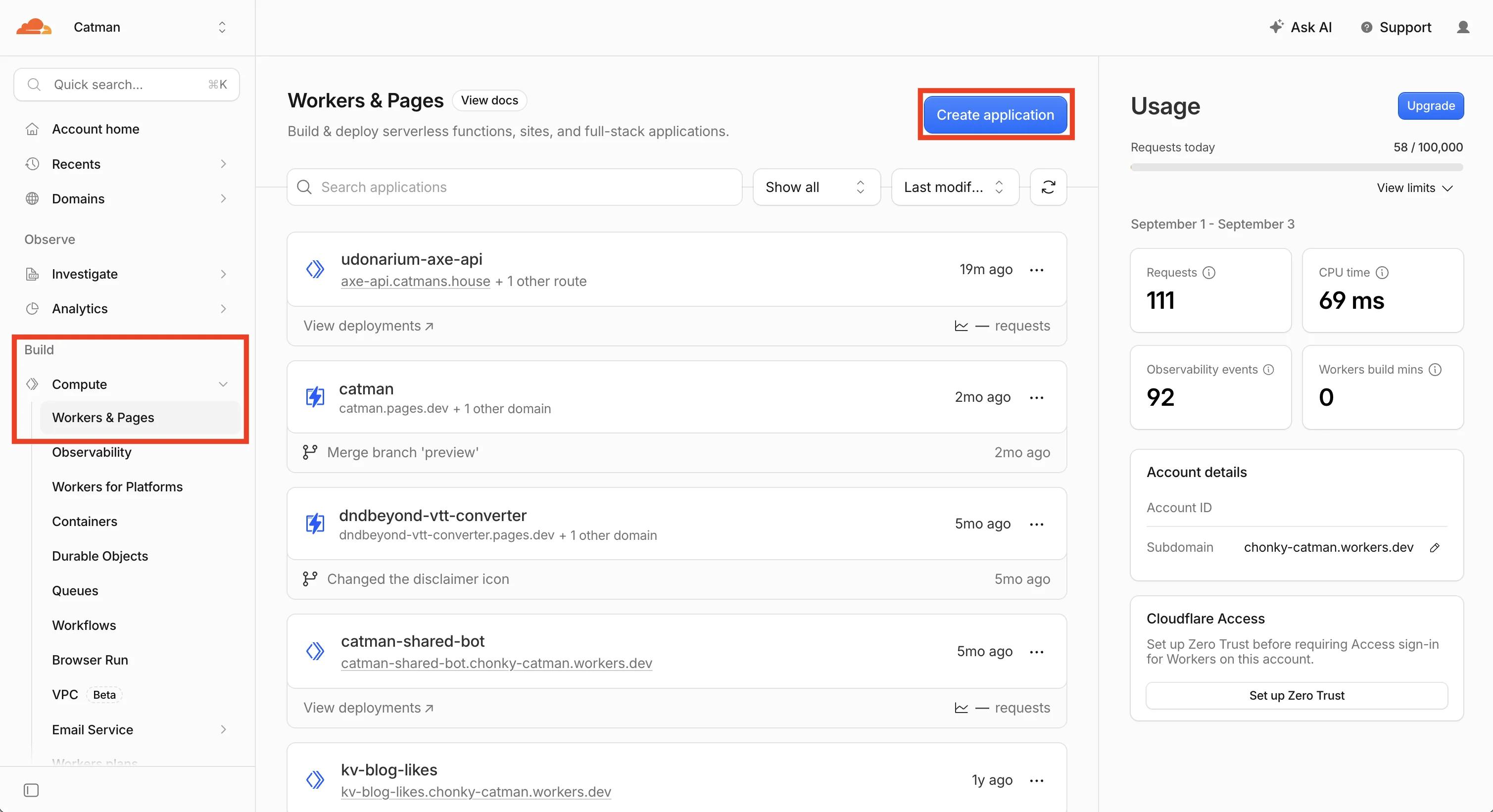Click the Upgrade button
This screenshot has width=1493, height=812.
click(1431, 105)
